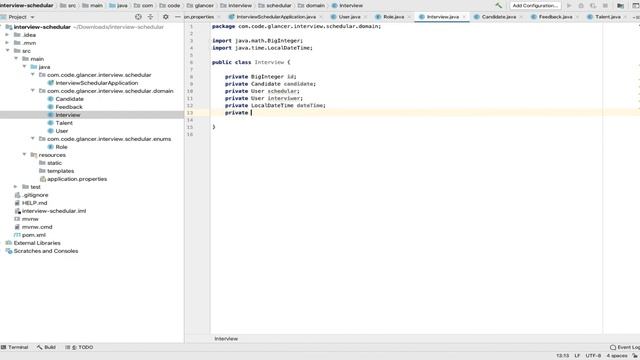This screenshot has height=360, width=640.
Task: Click the Run arrow in top toolbar
Action: click(569, 6)
